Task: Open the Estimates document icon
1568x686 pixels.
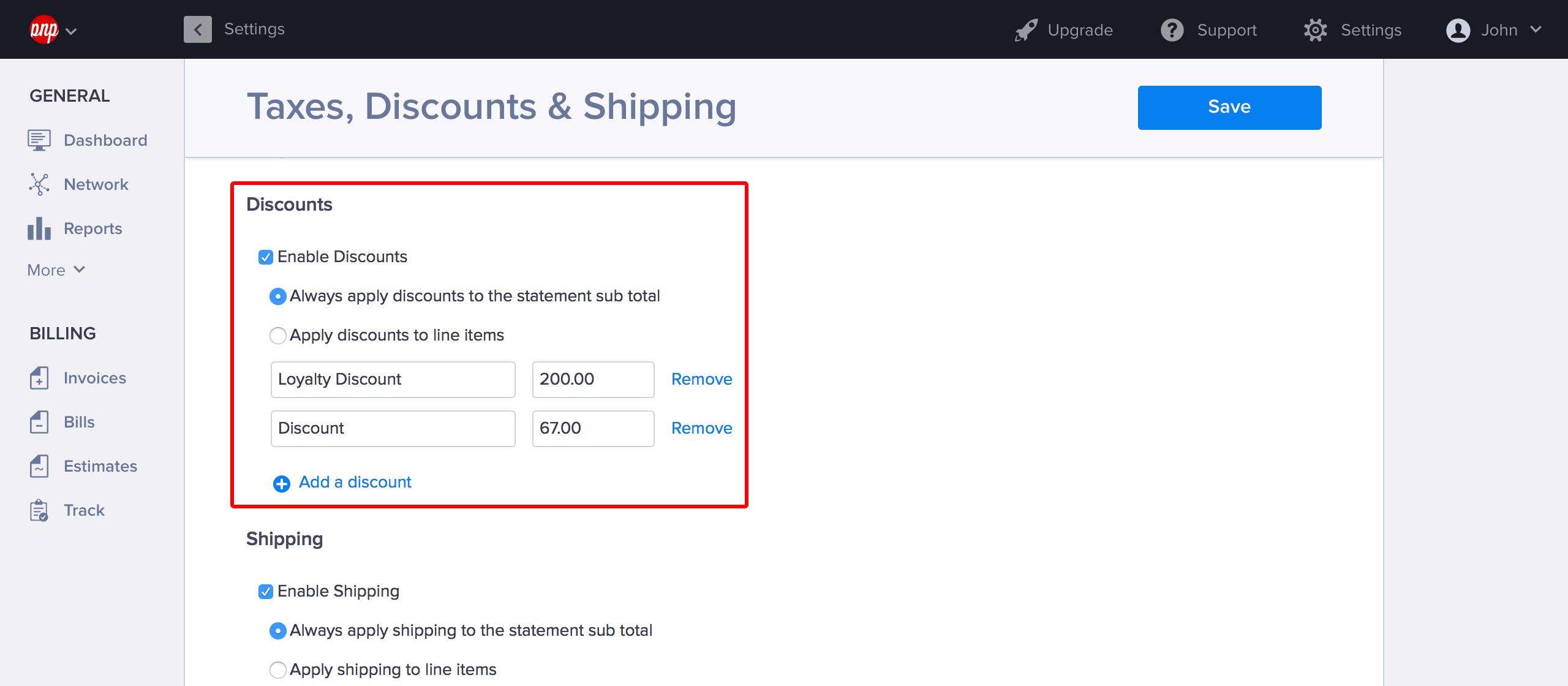Action: 39,466
